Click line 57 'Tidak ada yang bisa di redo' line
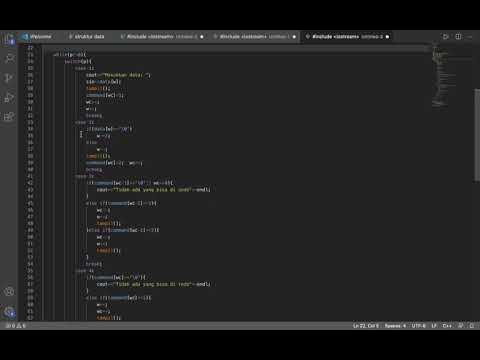The image size is (480, 360). coord(154,284)
